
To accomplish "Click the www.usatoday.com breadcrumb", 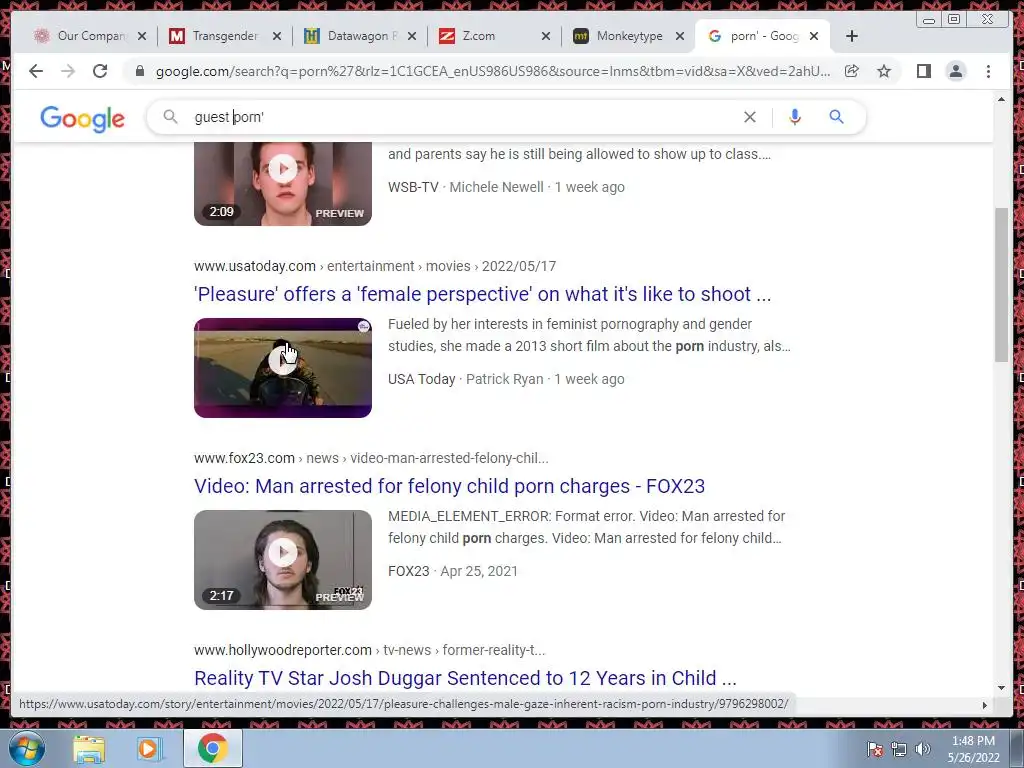I will (x=255, y=266).
